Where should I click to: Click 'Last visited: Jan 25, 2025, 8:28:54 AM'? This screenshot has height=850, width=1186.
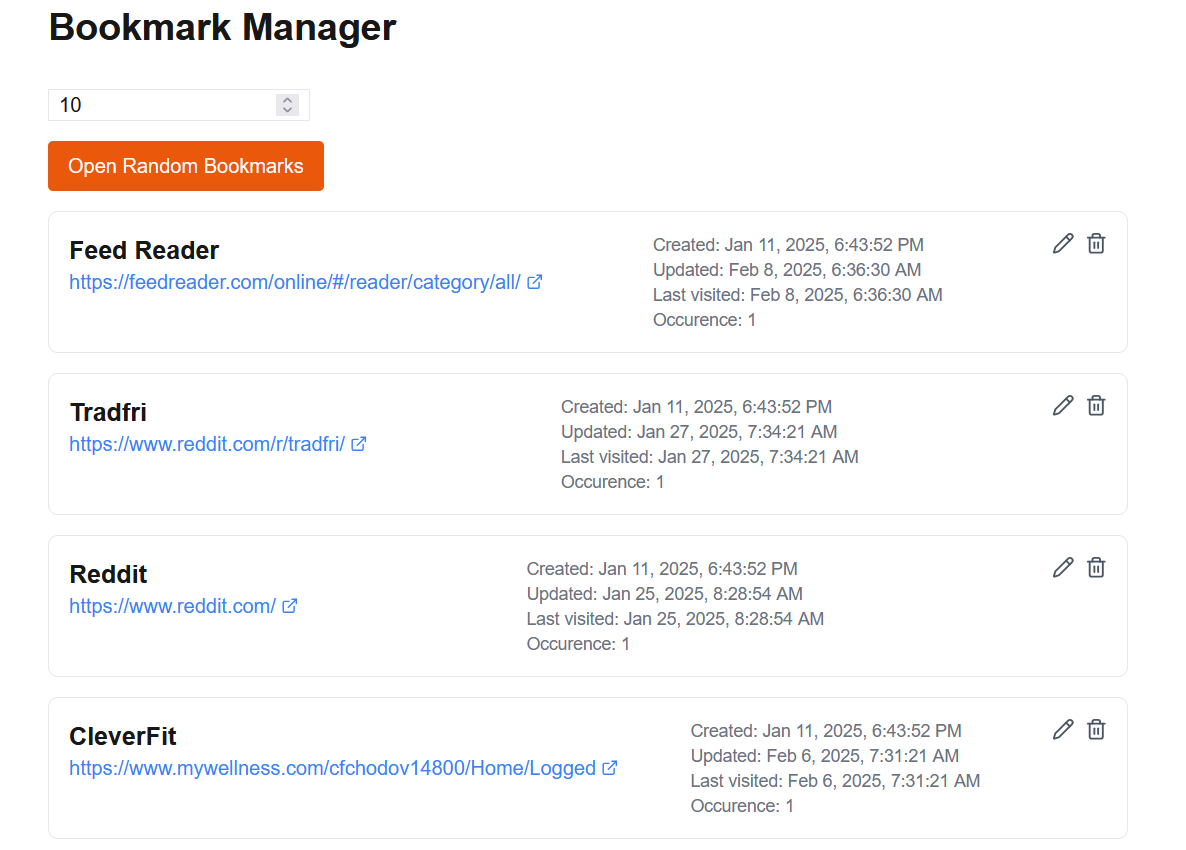(675, 619)
